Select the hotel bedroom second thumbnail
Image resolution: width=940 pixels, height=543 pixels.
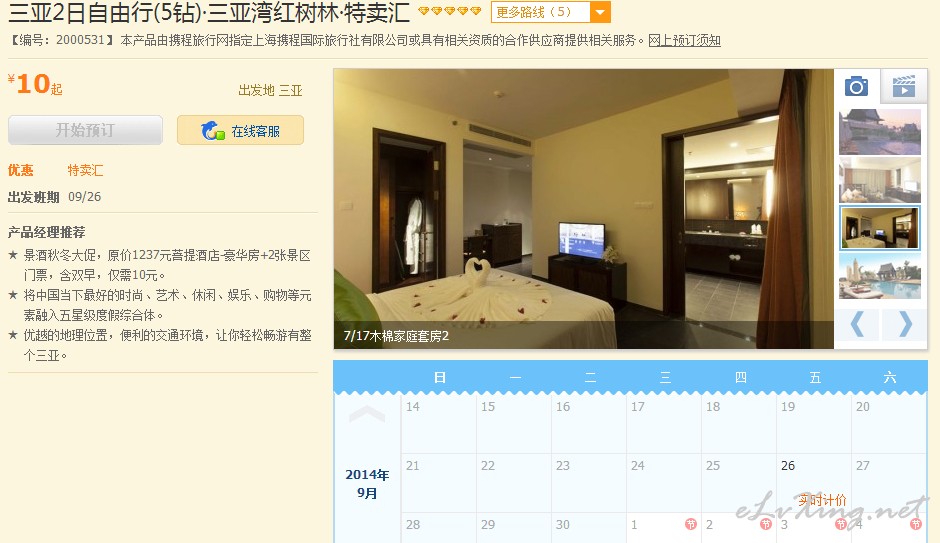pyautogui.click(x=879, y=180)
